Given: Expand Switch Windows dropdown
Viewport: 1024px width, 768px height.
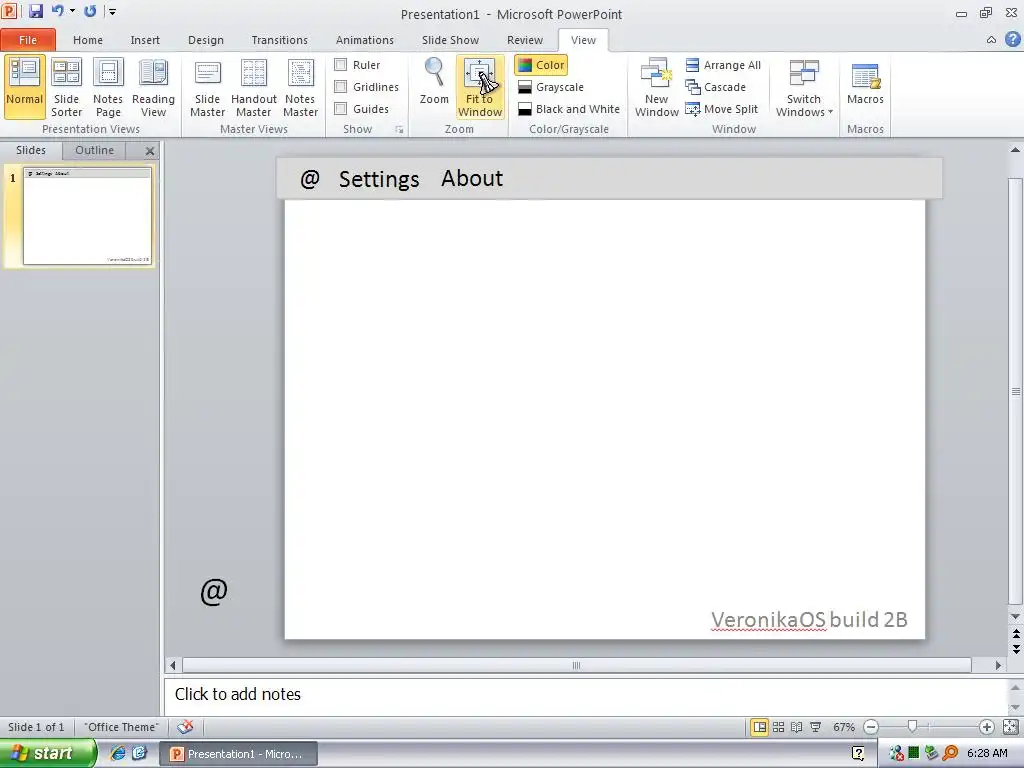Looking at the screenshot, I should [x=804, y=87].
